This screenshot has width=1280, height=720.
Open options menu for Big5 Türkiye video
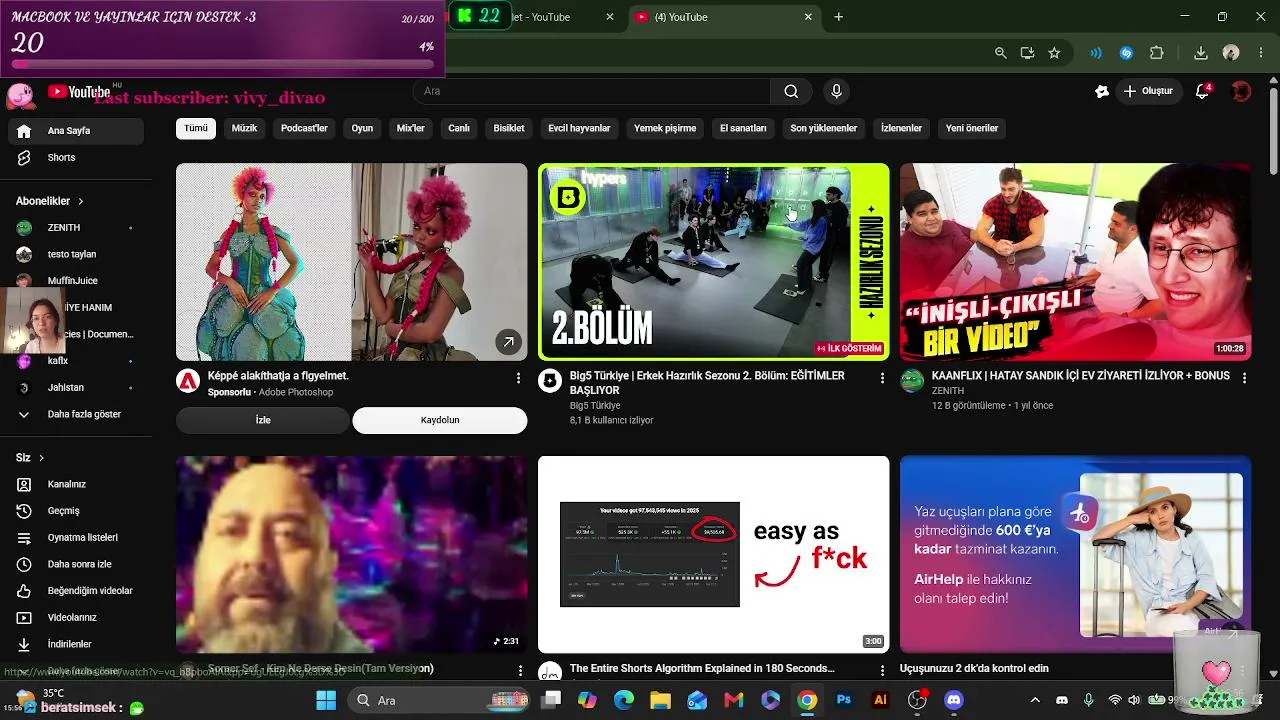(882, 378)
